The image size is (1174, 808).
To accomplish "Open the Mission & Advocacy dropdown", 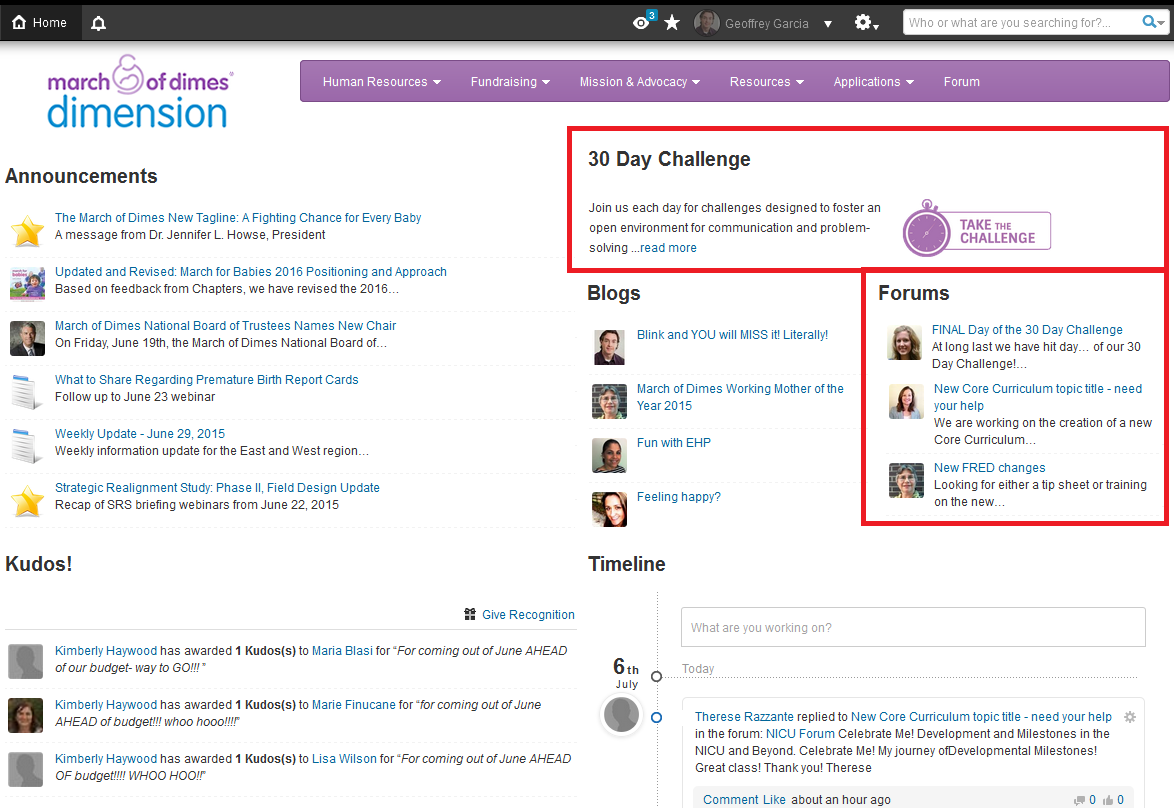I will (x=639, y=82).
